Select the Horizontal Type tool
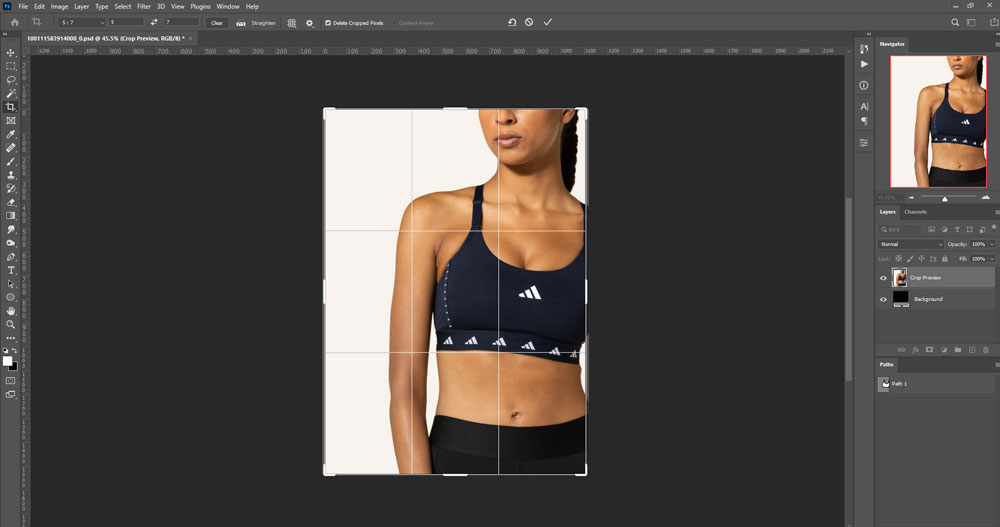This screenshot has height=527, width=1000. 11,271
